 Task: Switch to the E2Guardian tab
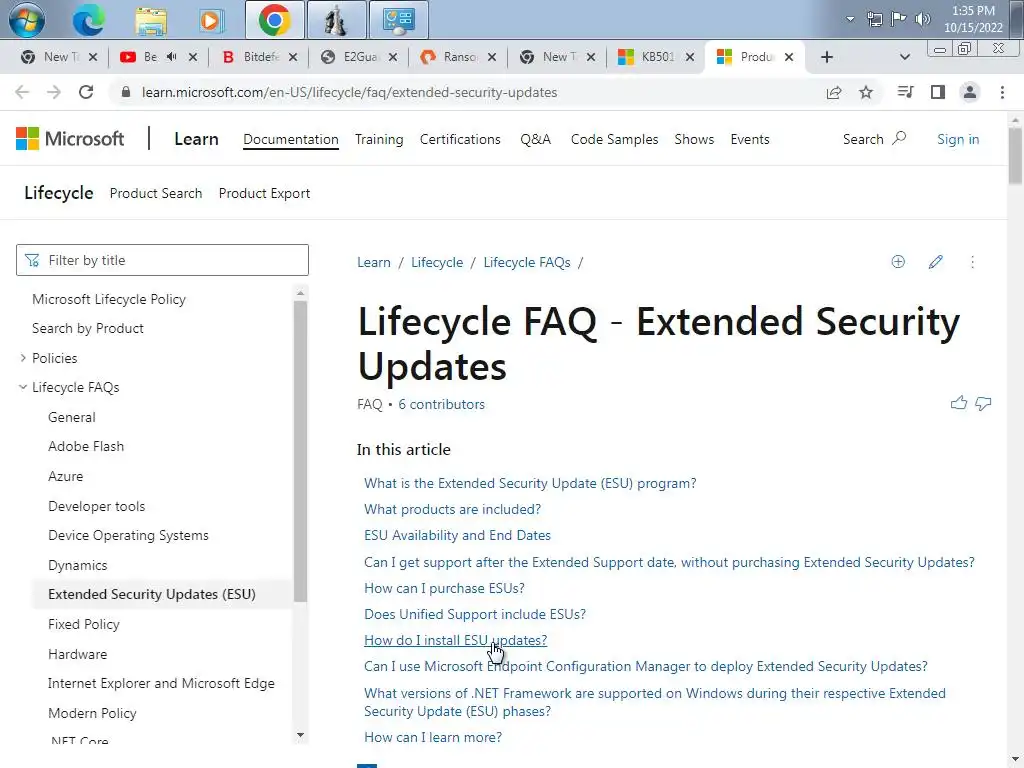point(357,57)
